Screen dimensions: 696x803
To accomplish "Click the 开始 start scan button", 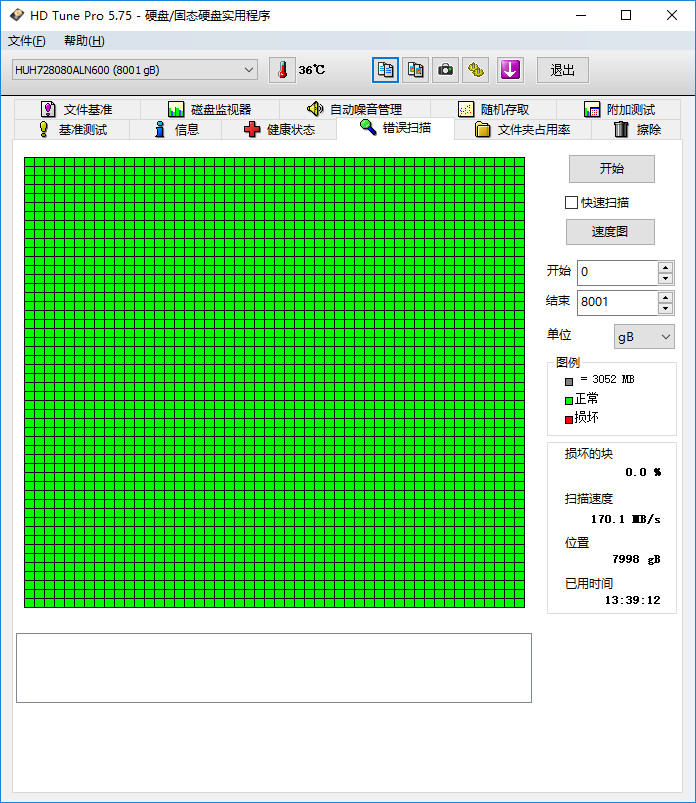I will 611,168.
